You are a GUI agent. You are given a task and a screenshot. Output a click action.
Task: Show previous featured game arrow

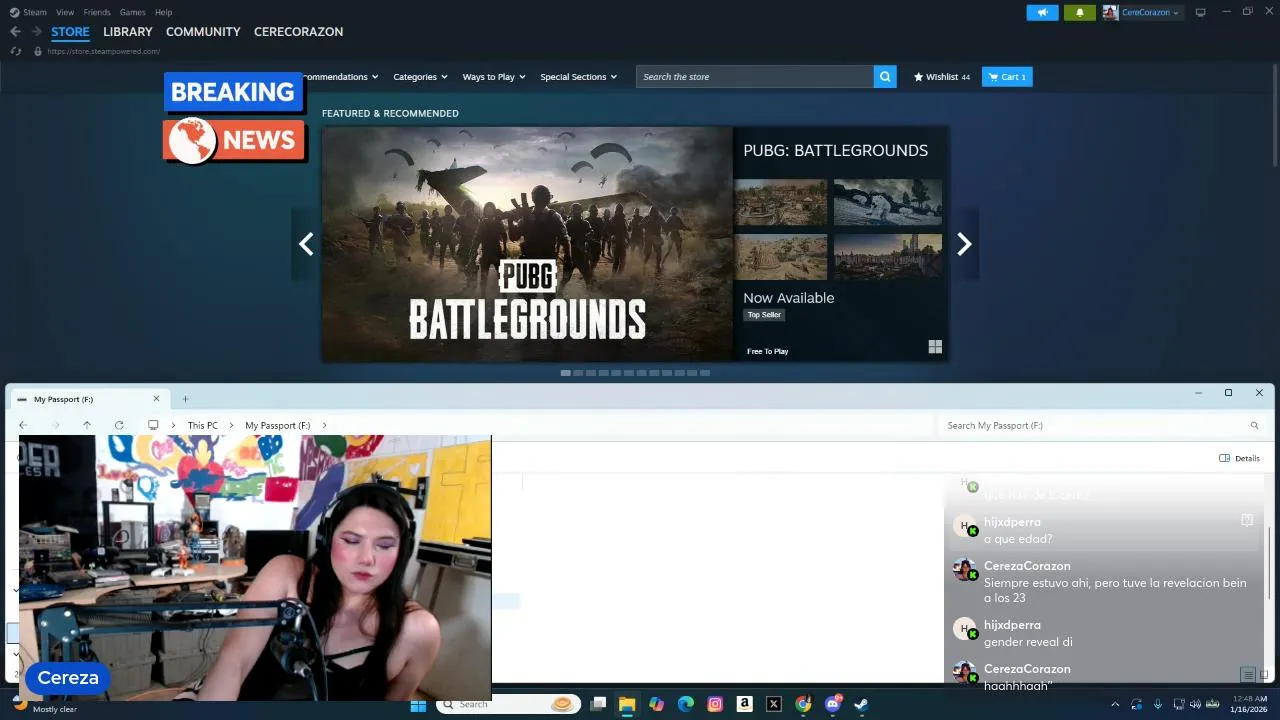tap(306, 244)
